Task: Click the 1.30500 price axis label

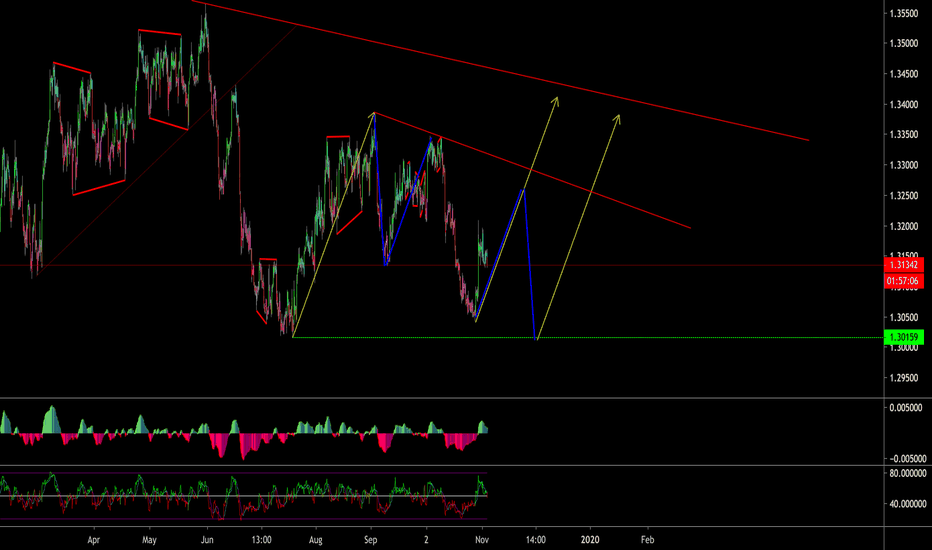Action: coord(903,318)
